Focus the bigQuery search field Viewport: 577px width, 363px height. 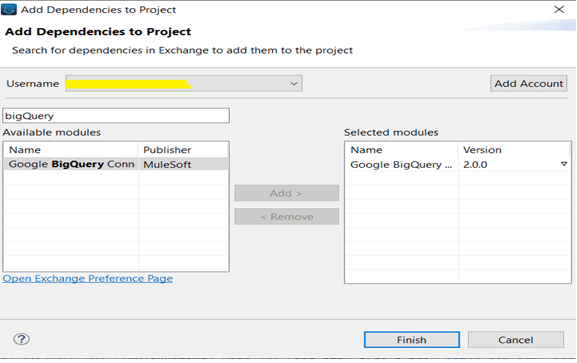pyautogui.click(x=116, y=116)
